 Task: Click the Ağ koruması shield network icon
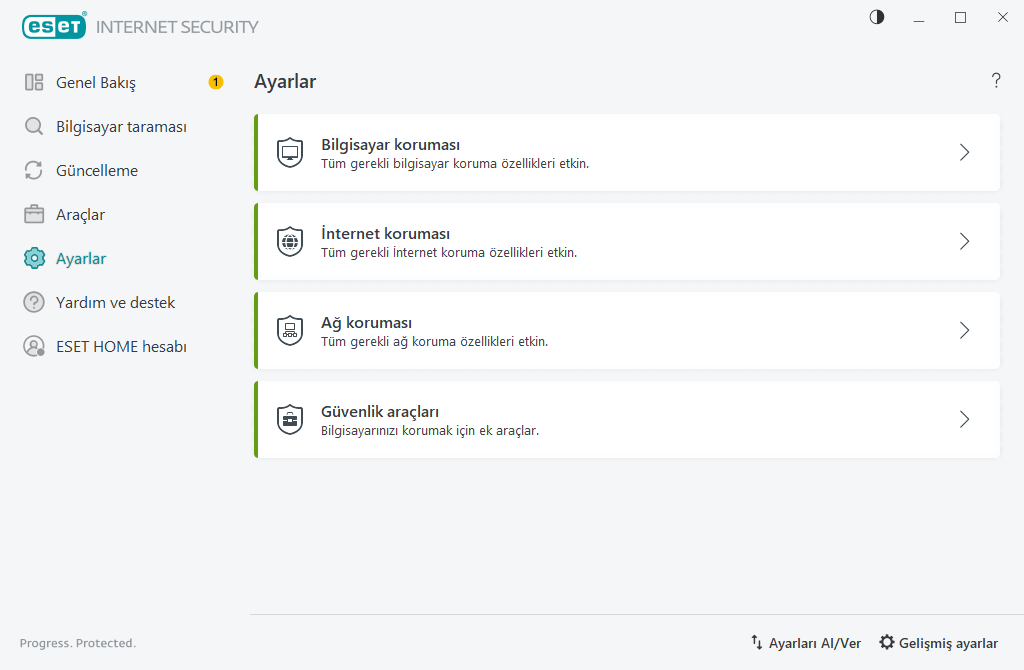tap(290, 330)
